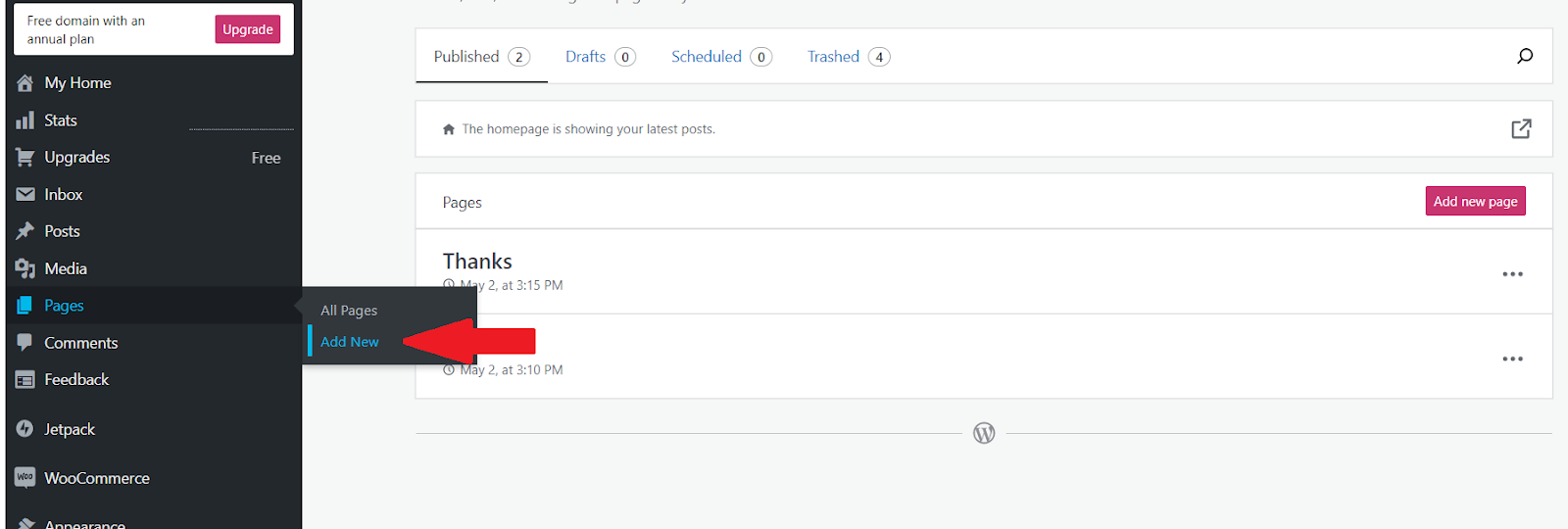Click the Add new page button
This screenshot has height=529, width=1568.
(1475, 201)
